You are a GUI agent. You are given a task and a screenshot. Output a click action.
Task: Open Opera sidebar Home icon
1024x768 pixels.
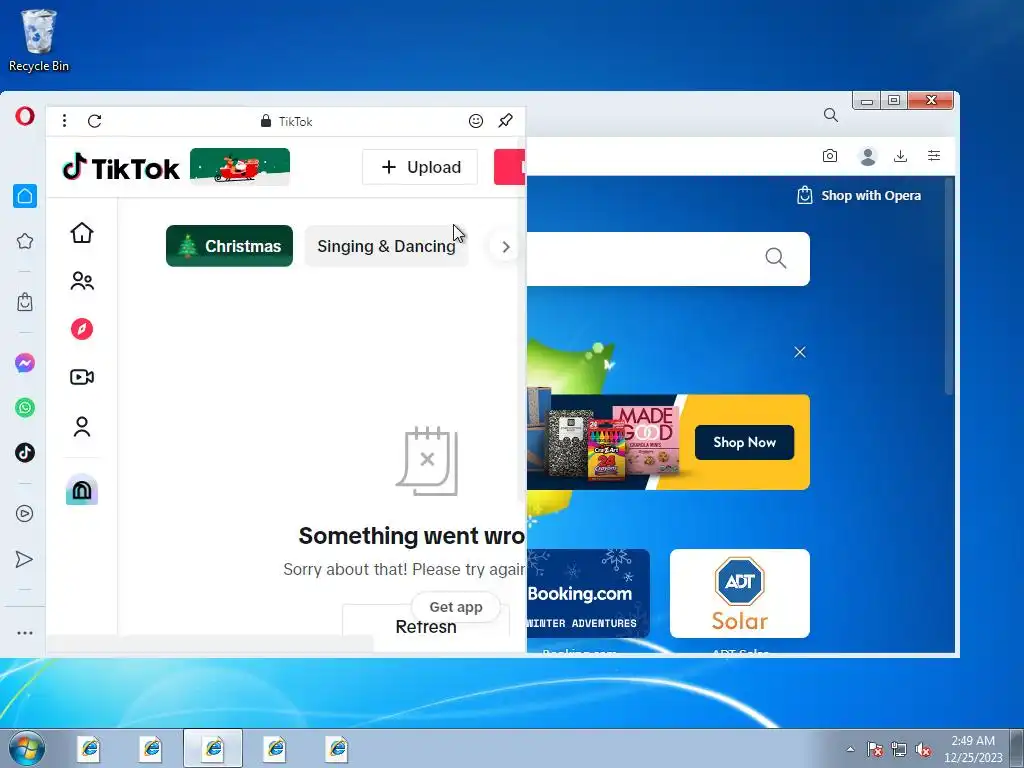coord(25,196)
